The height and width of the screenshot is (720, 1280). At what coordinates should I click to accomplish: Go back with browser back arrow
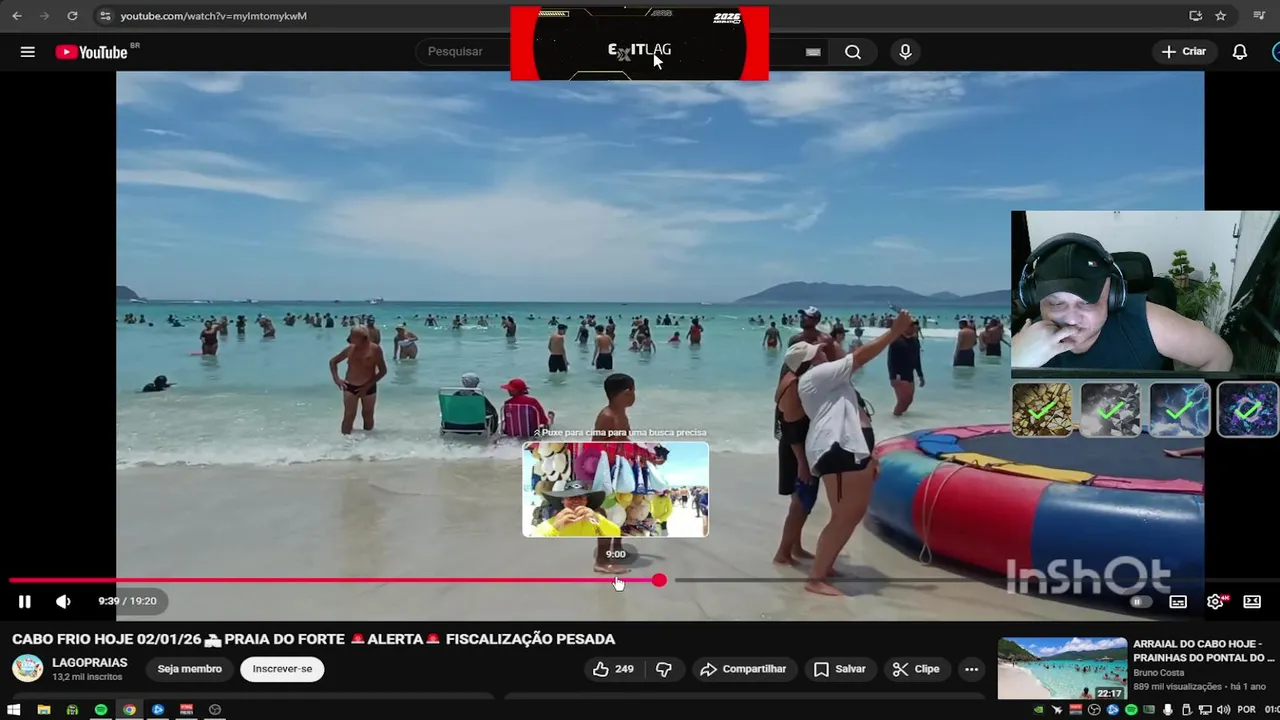click(17, 16)
